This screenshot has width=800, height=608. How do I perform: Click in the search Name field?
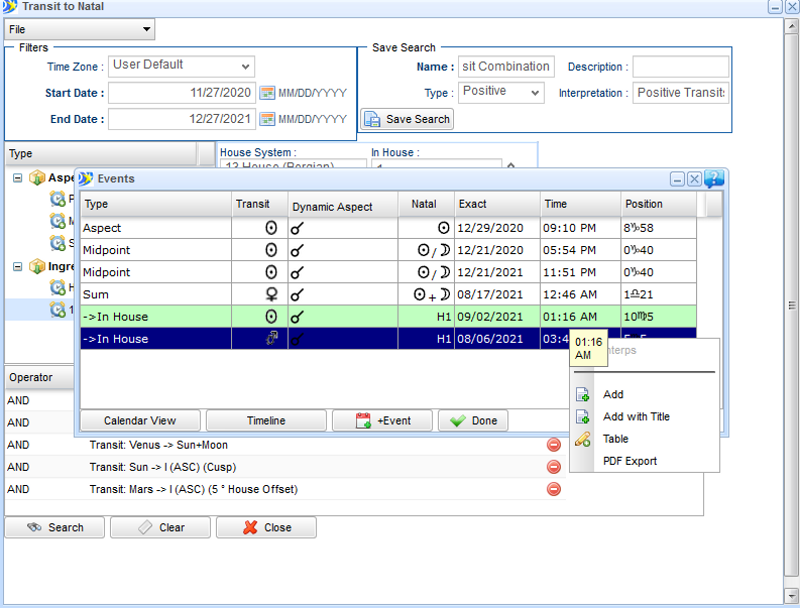tap(505, 67)
